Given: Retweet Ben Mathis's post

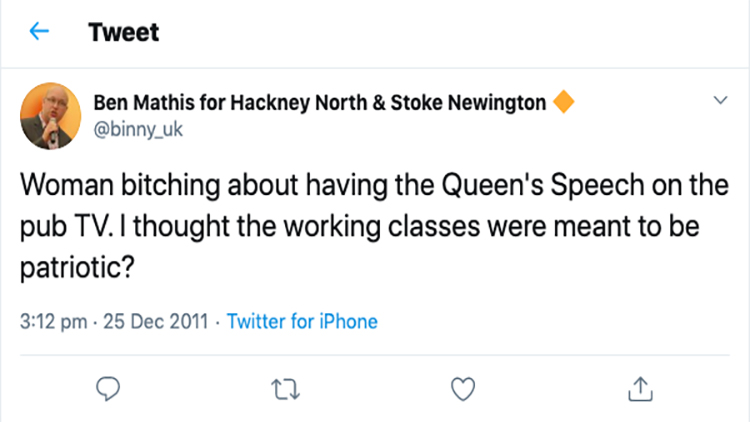Looking at the screenshot, I should coord(283,386).
